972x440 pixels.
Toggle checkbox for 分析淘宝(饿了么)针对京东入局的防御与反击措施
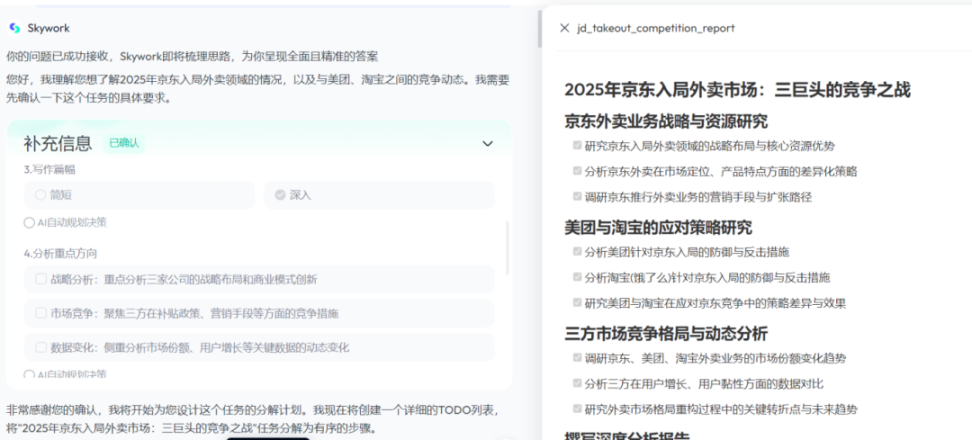tap(577, 277)
